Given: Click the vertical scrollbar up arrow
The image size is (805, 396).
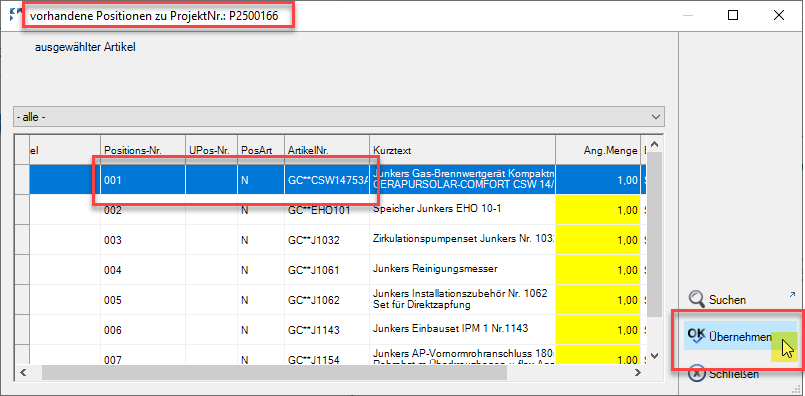Looking at the screenshot, I should tap(654, 144).
